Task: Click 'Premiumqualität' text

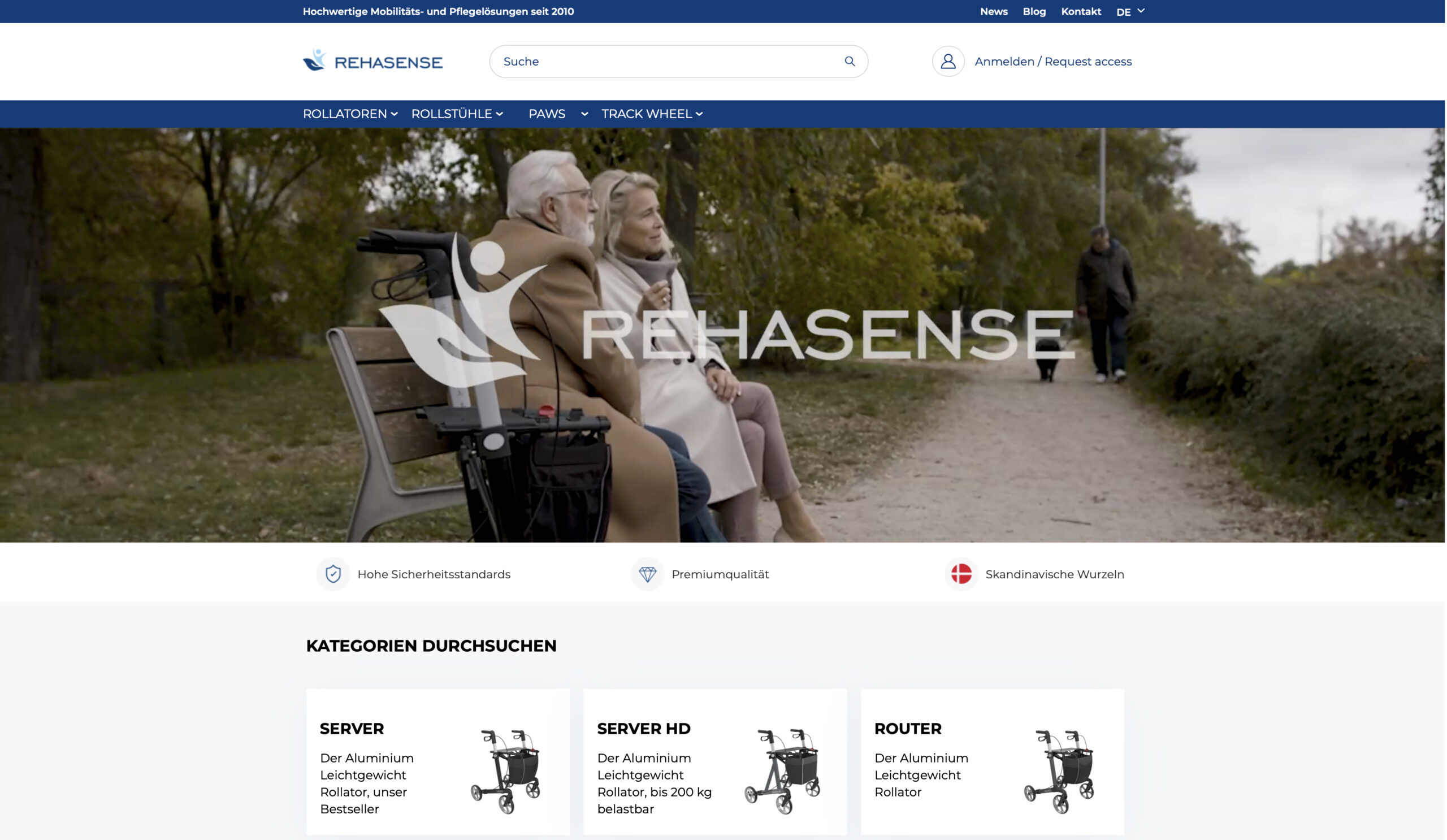Action: pyautogui.click(x=720, y=574)
